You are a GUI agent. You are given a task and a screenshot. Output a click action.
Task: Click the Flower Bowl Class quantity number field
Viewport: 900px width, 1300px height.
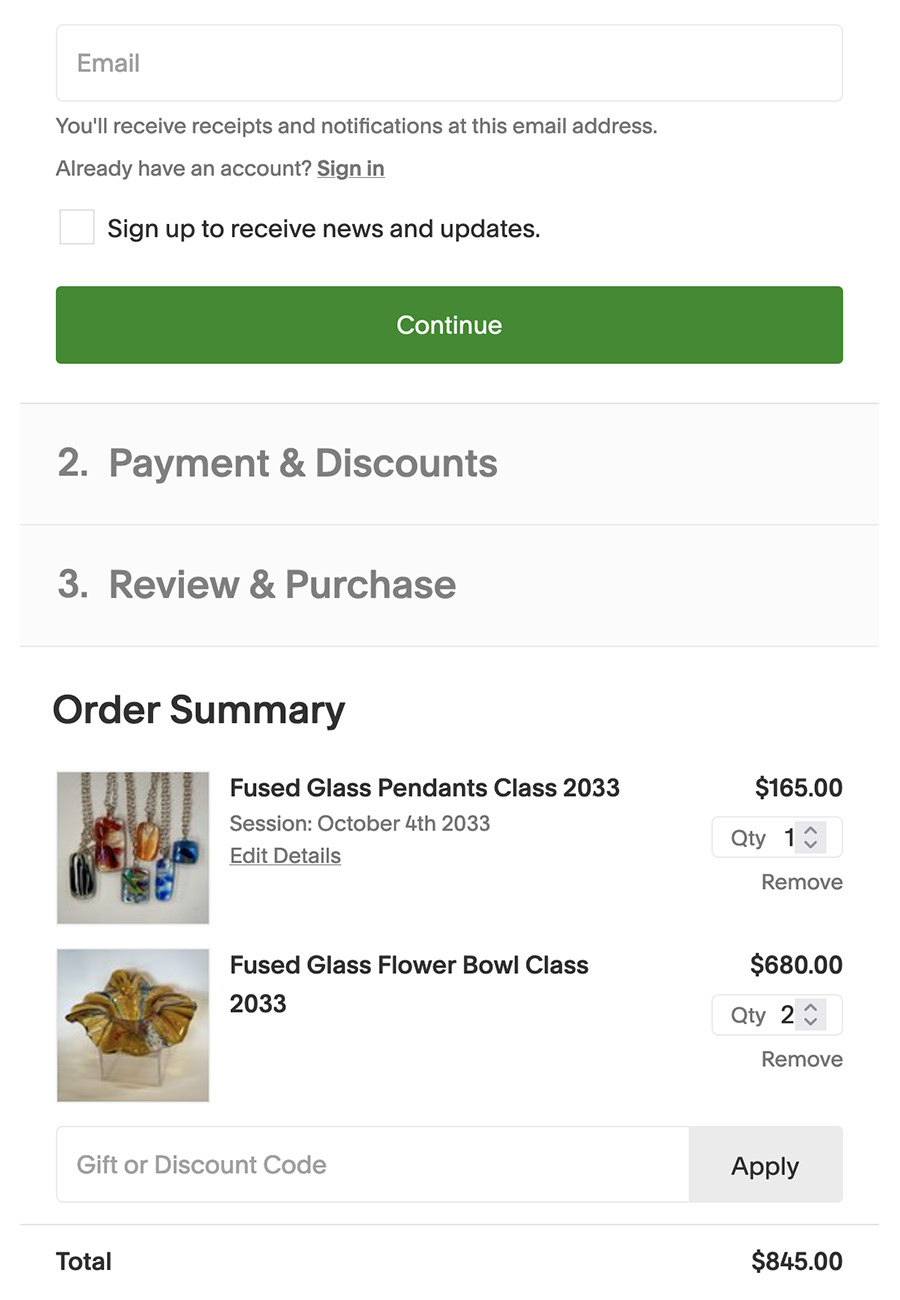point(786,1015)
